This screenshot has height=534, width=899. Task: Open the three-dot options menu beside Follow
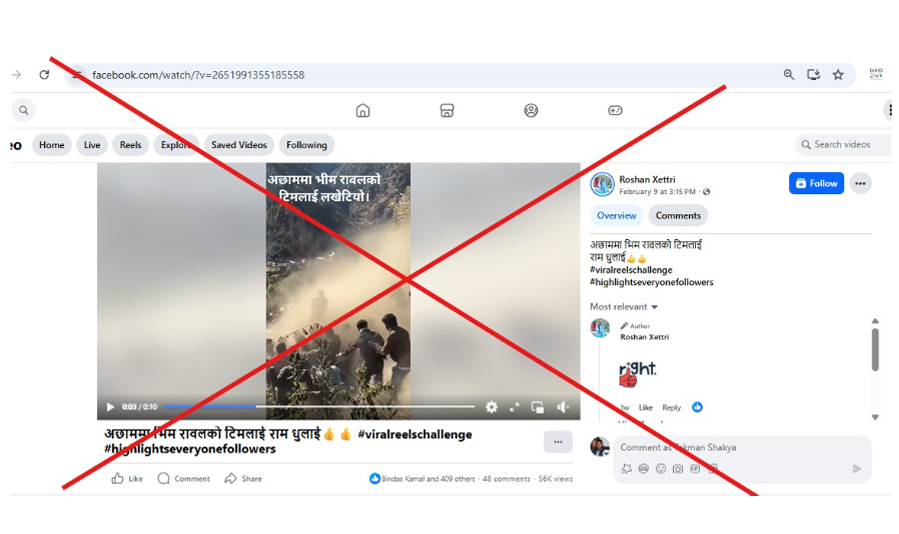coord(860,183)
